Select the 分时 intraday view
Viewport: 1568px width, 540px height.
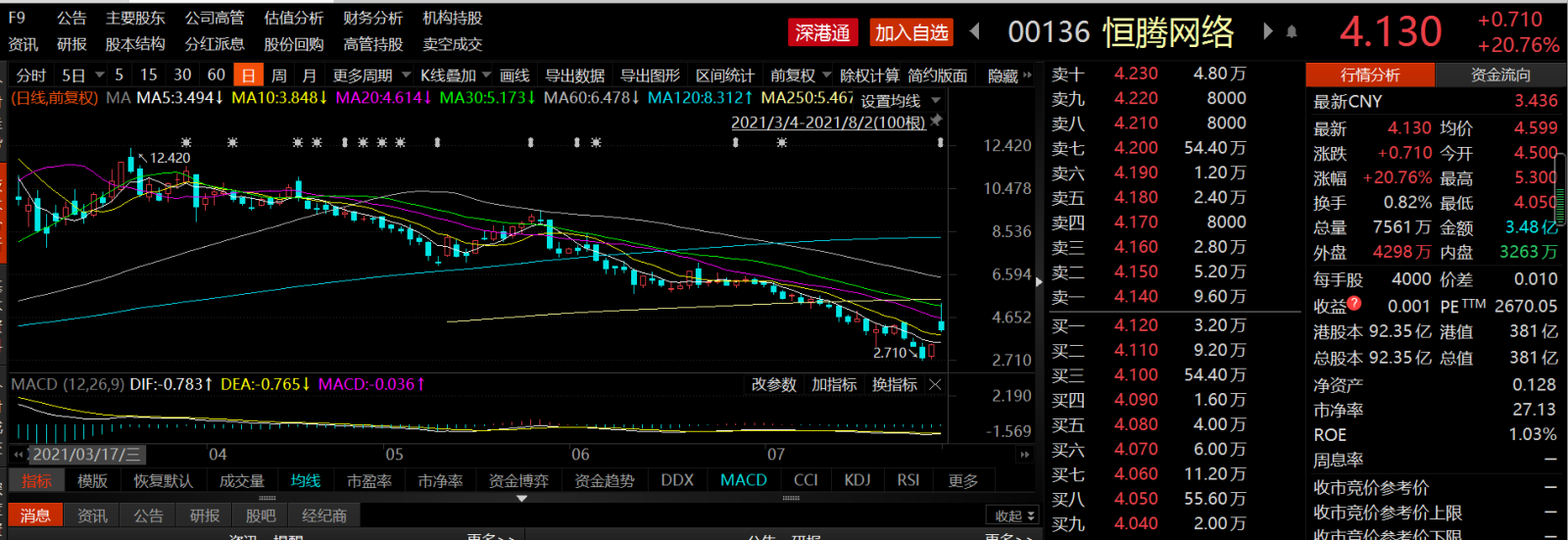pyautogui.click(x=31, y=75)
